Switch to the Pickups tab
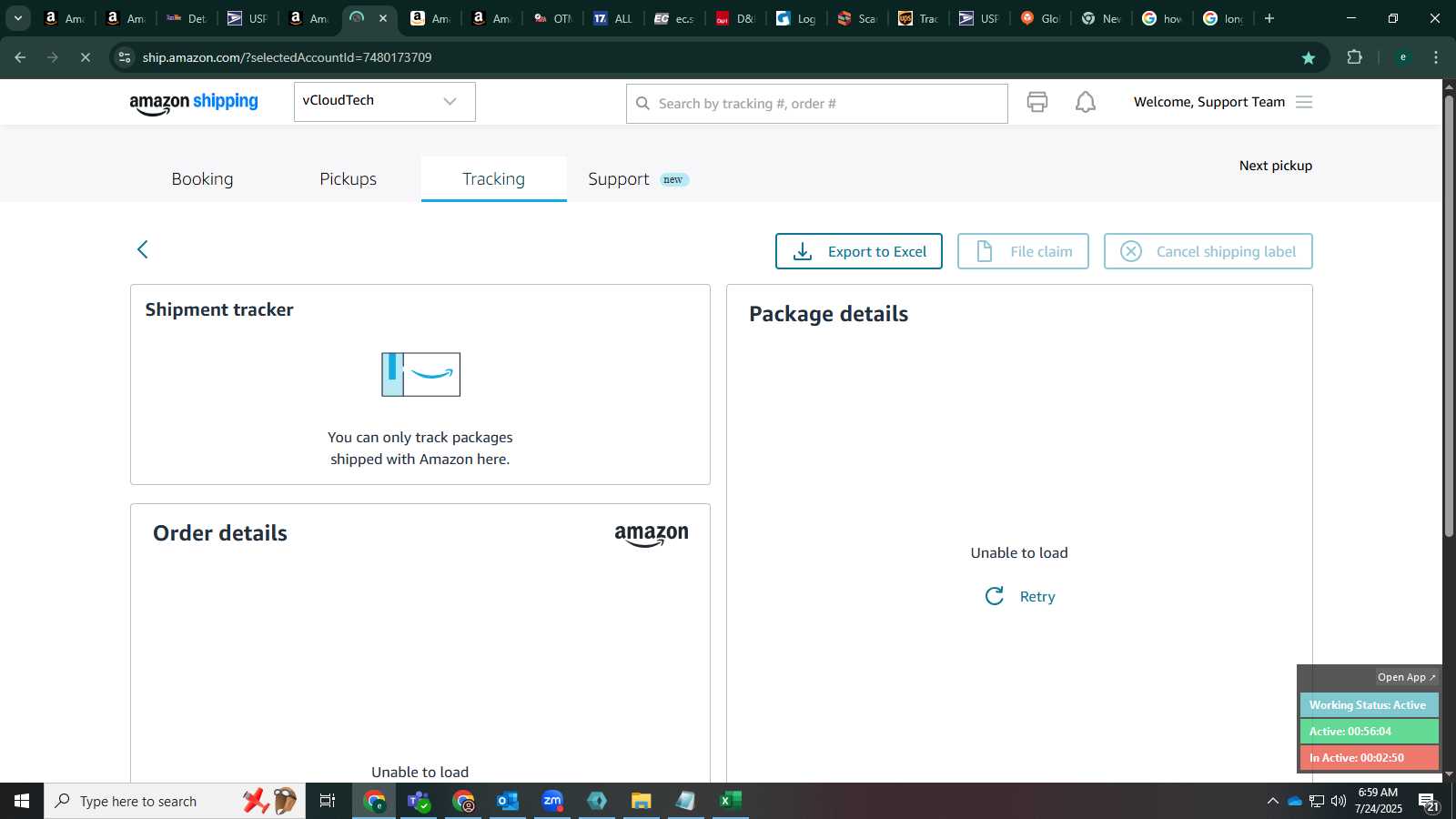Image resolution: width=1456 pixels, height=819 pixels. (x=348, y=179)
